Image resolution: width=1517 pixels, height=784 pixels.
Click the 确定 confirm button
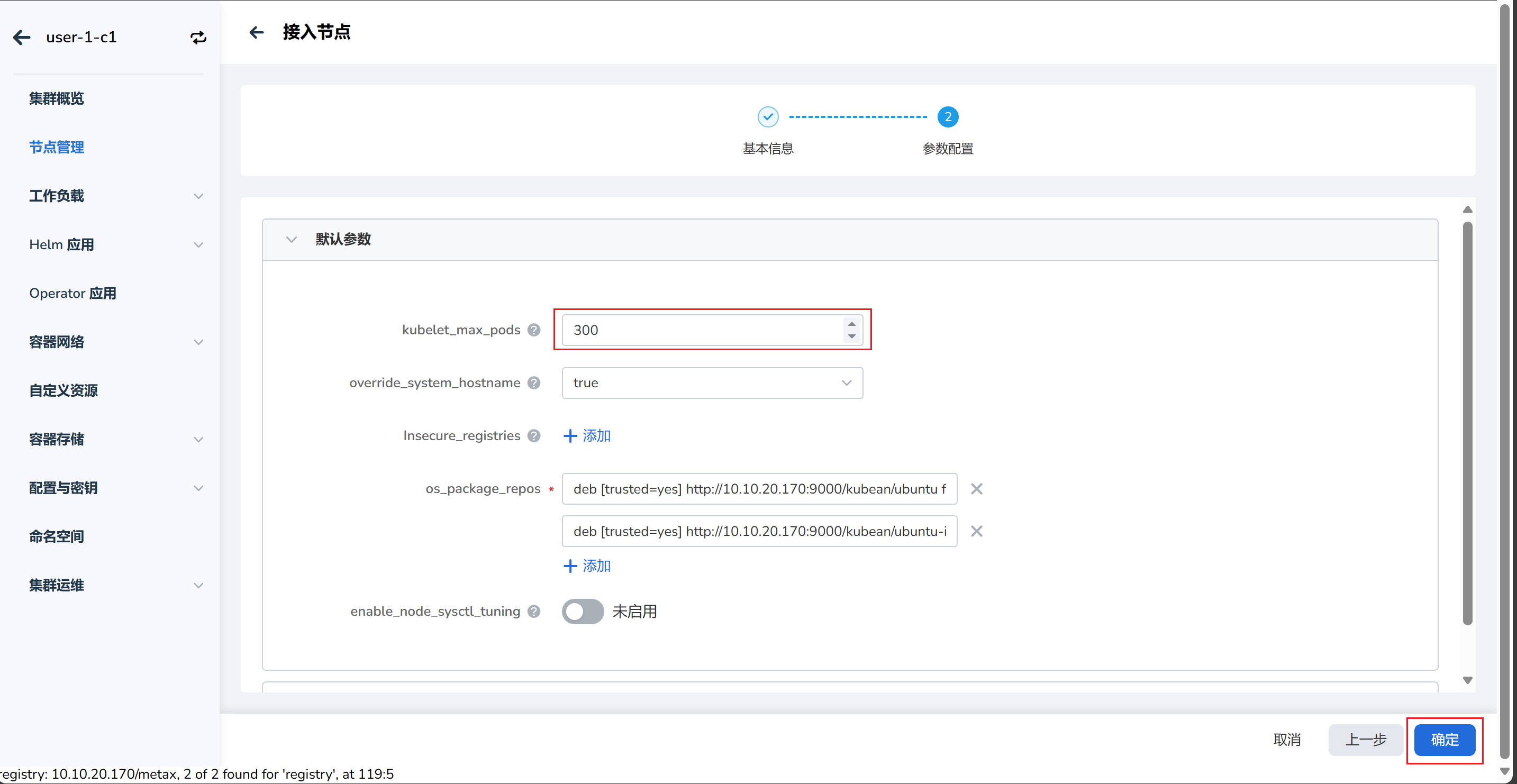1444,739
